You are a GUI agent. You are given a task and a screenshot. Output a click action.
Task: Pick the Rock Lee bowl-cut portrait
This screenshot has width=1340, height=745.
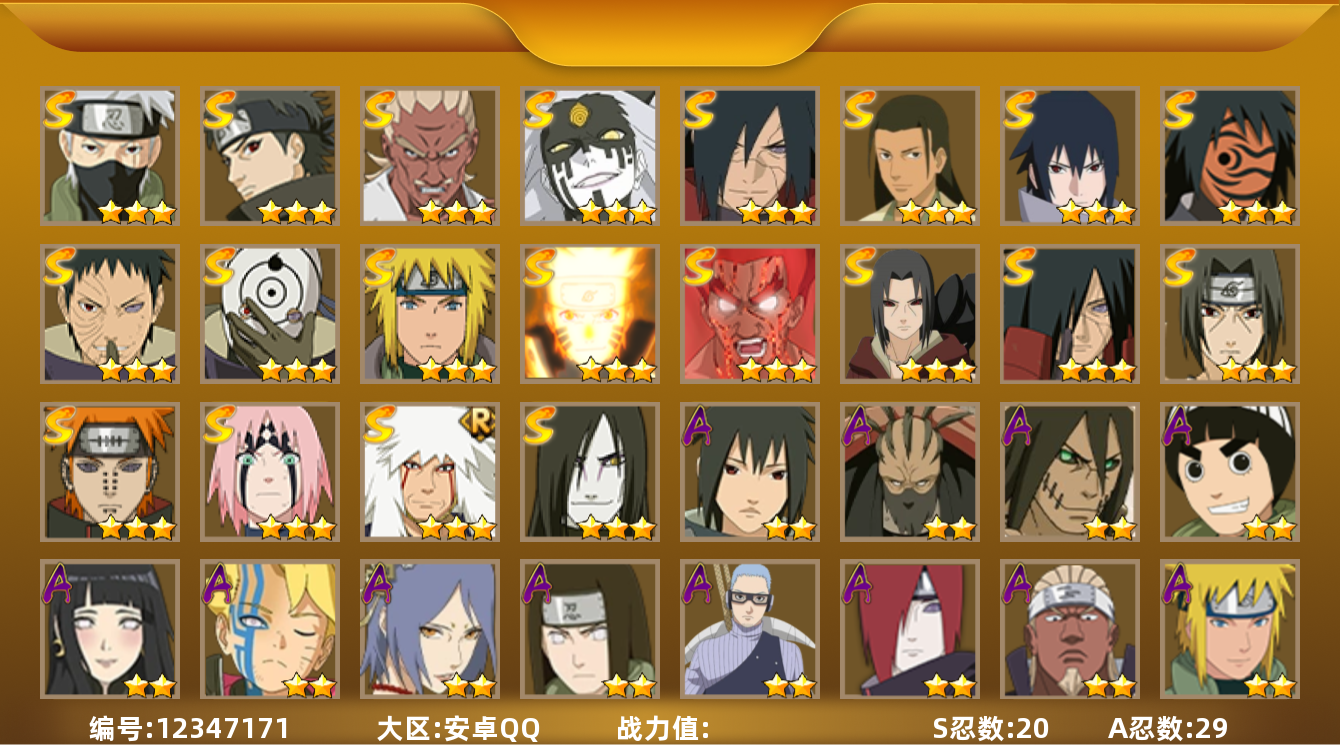(x=1229, y=472)
